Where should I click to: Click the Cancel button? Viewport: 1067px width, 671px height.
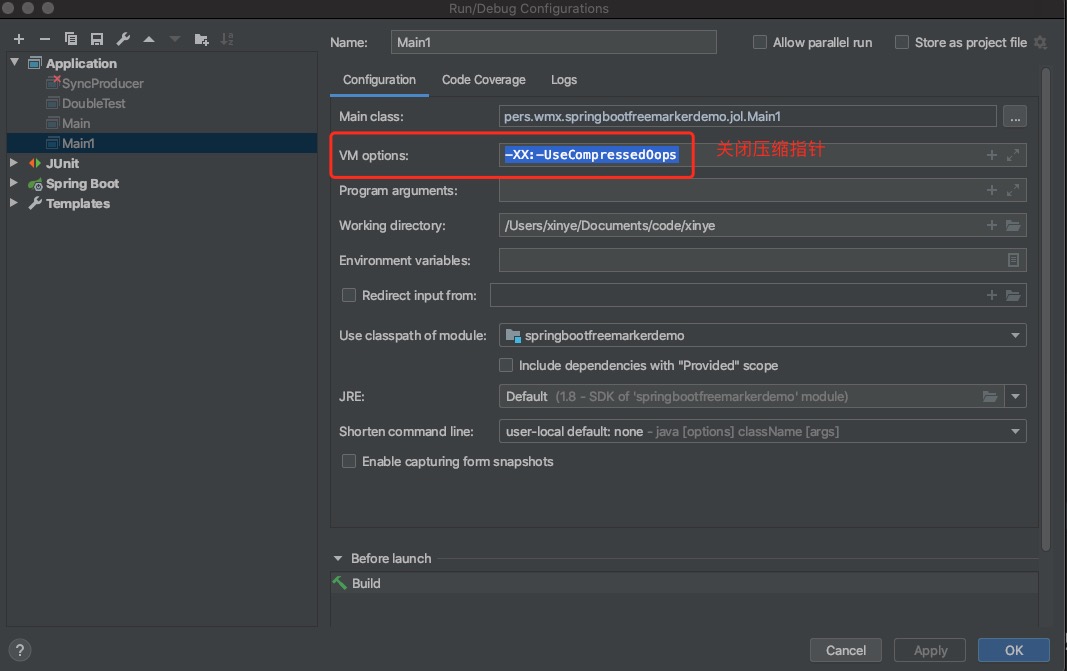(x=845, y=650)
